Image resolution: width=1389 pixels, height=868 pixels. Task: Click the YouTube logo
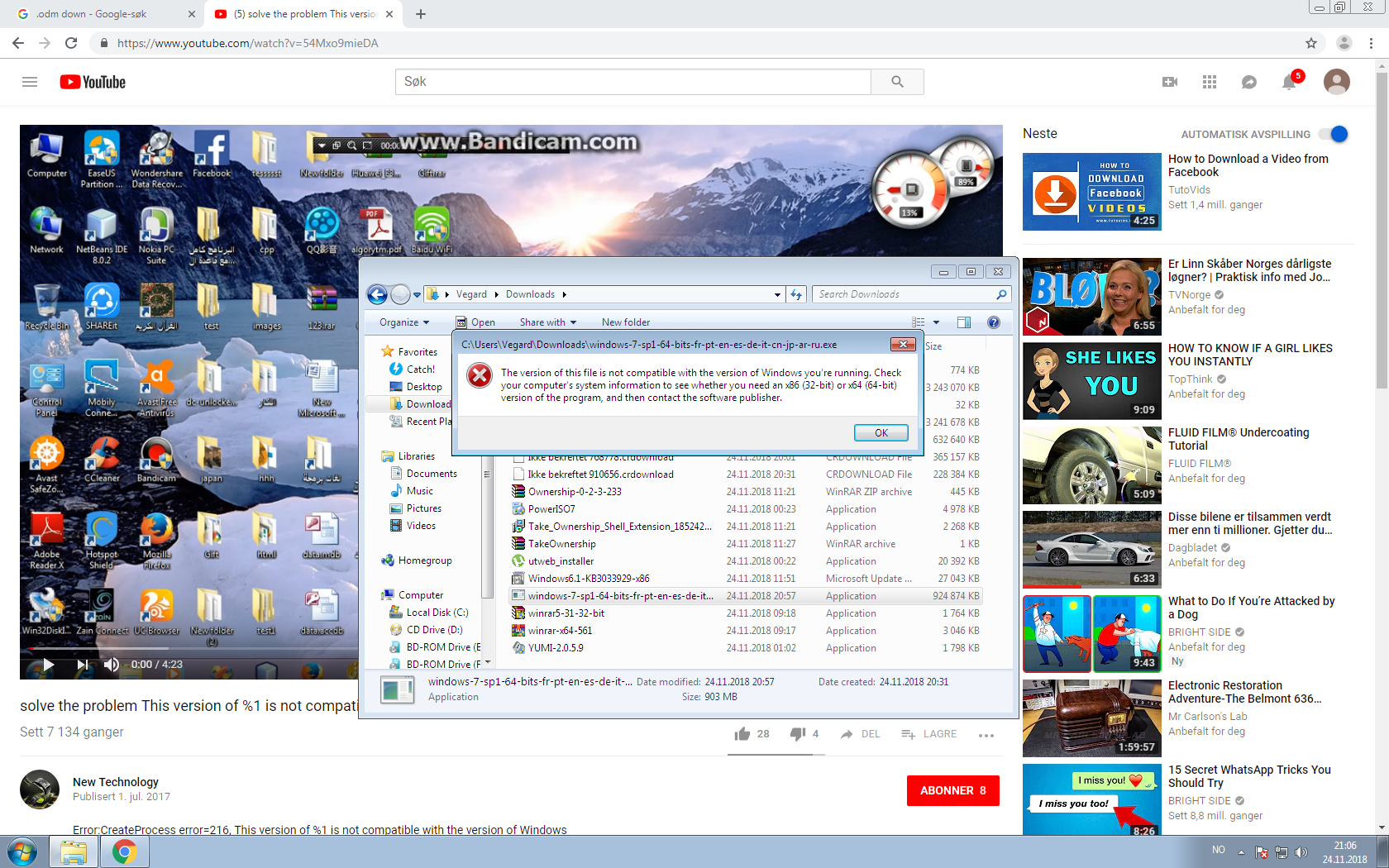(x=93, y=82)
